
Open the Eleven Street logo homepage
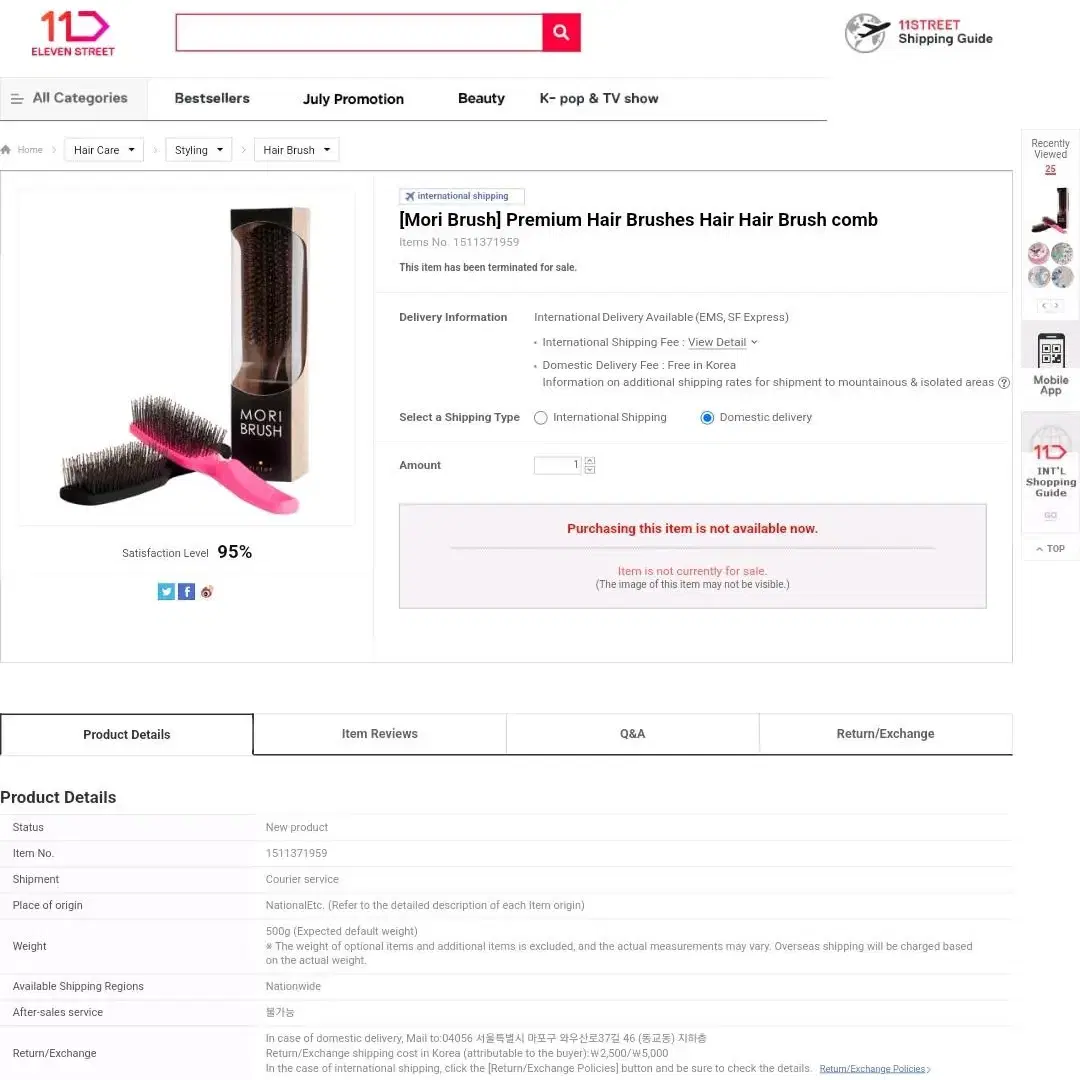coord(73,33)
